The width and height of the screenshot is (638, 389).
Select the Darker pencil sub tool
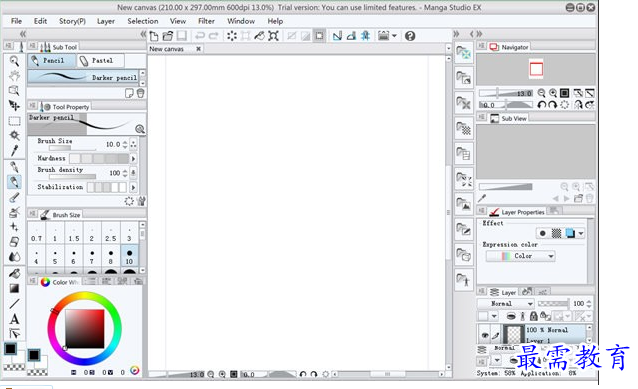(x=84, y=77)
